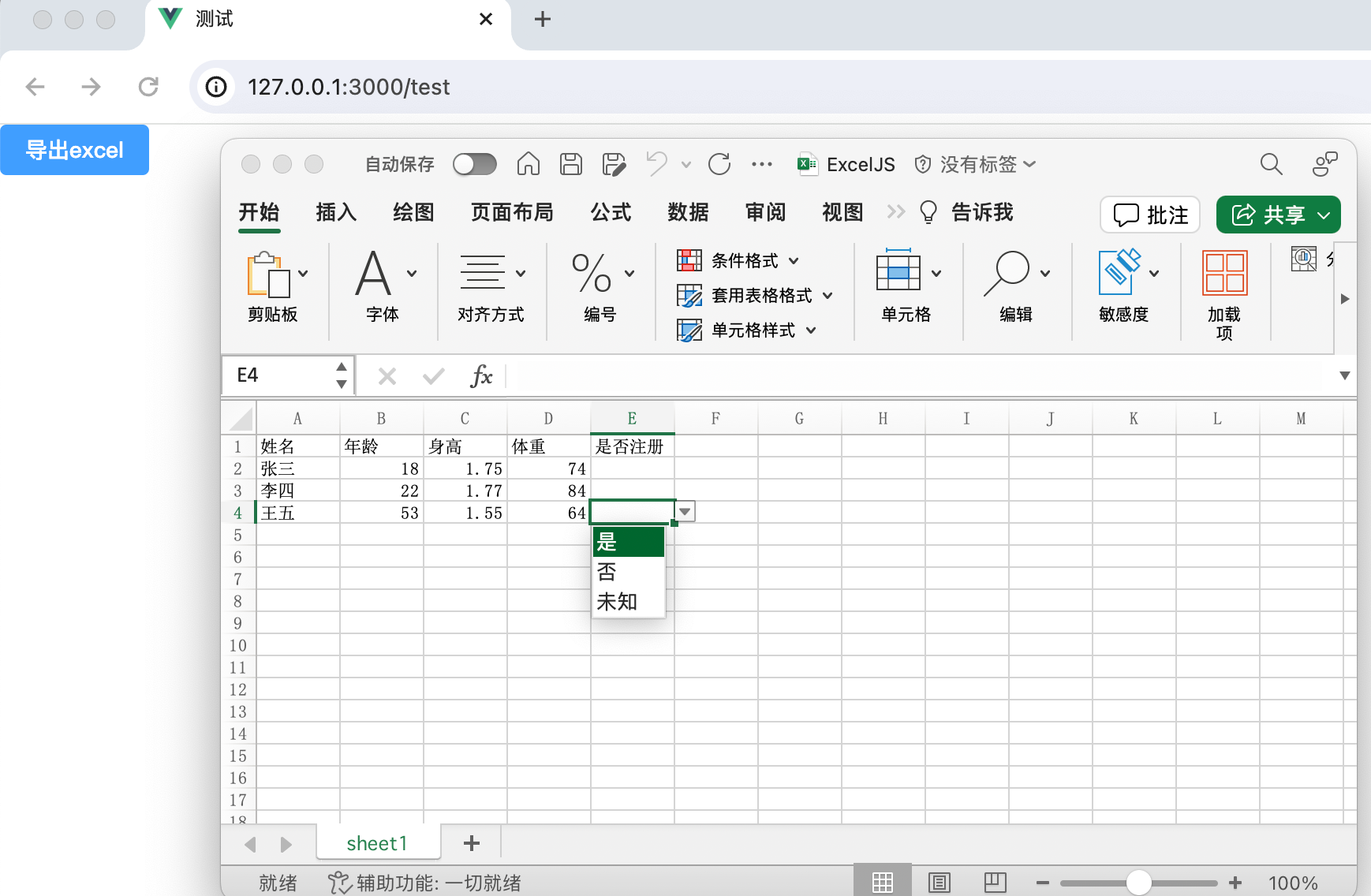The width and height of the screenshot is (1371, 896).
Task: Open the three-dots more commands icon
Action: (x=762, y=164)
